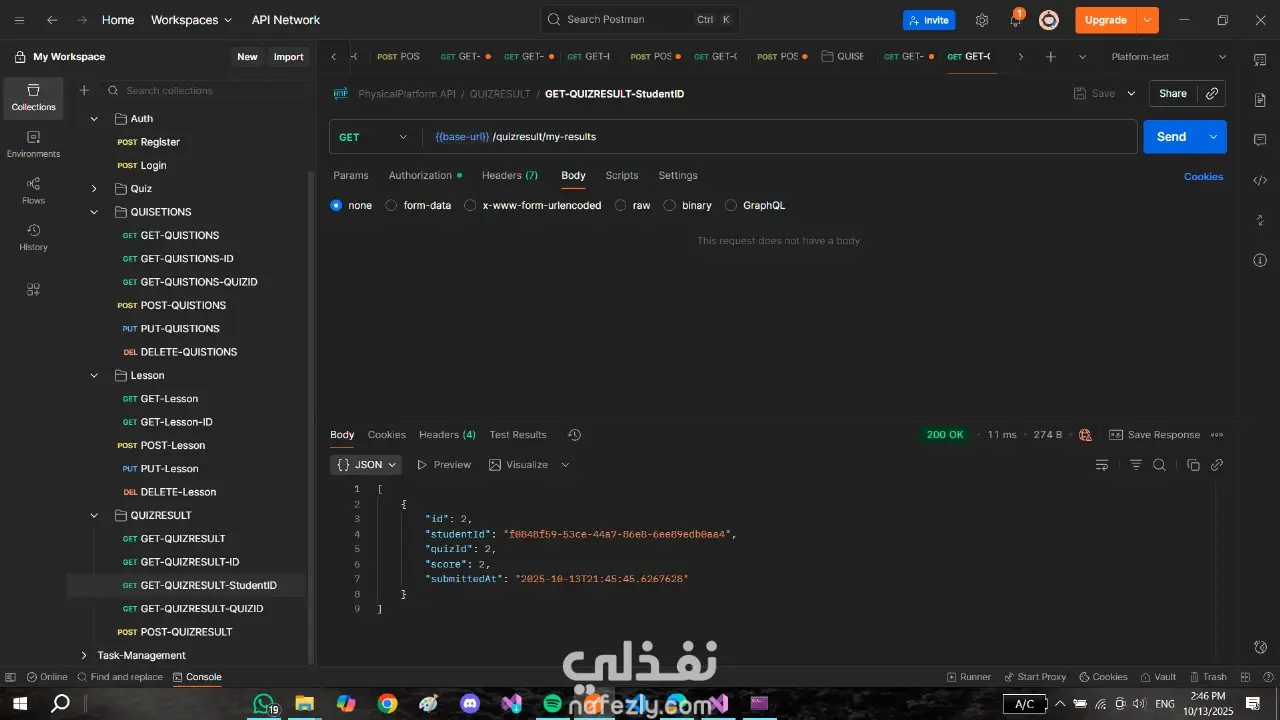Open the comments pane icon
1280x720 pixels.
click(x=1260, y=140)
